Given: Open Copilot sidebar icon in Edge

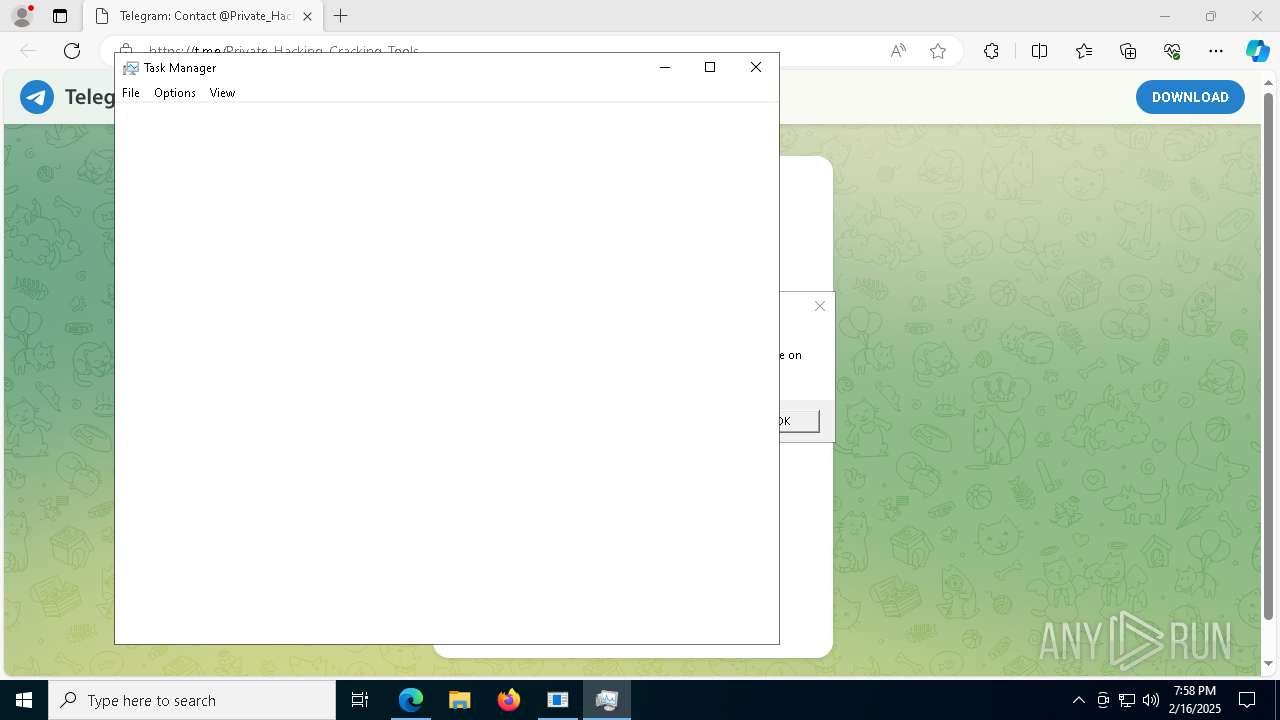Looking at the screenshot, I should [1257, 51].
